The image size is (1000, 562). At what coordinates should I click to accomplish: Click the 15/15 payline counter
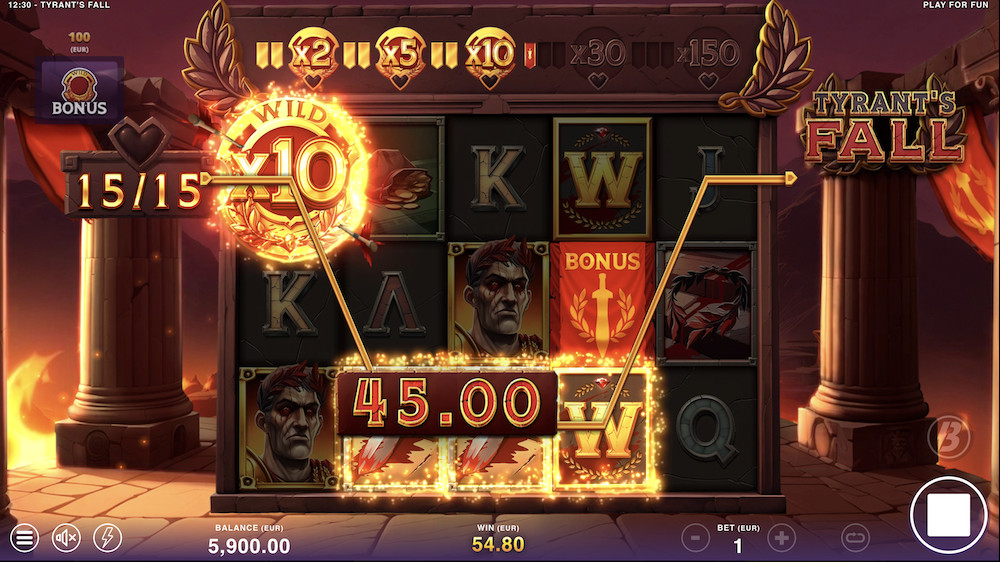pyautogui.click(x=136, y=189)
